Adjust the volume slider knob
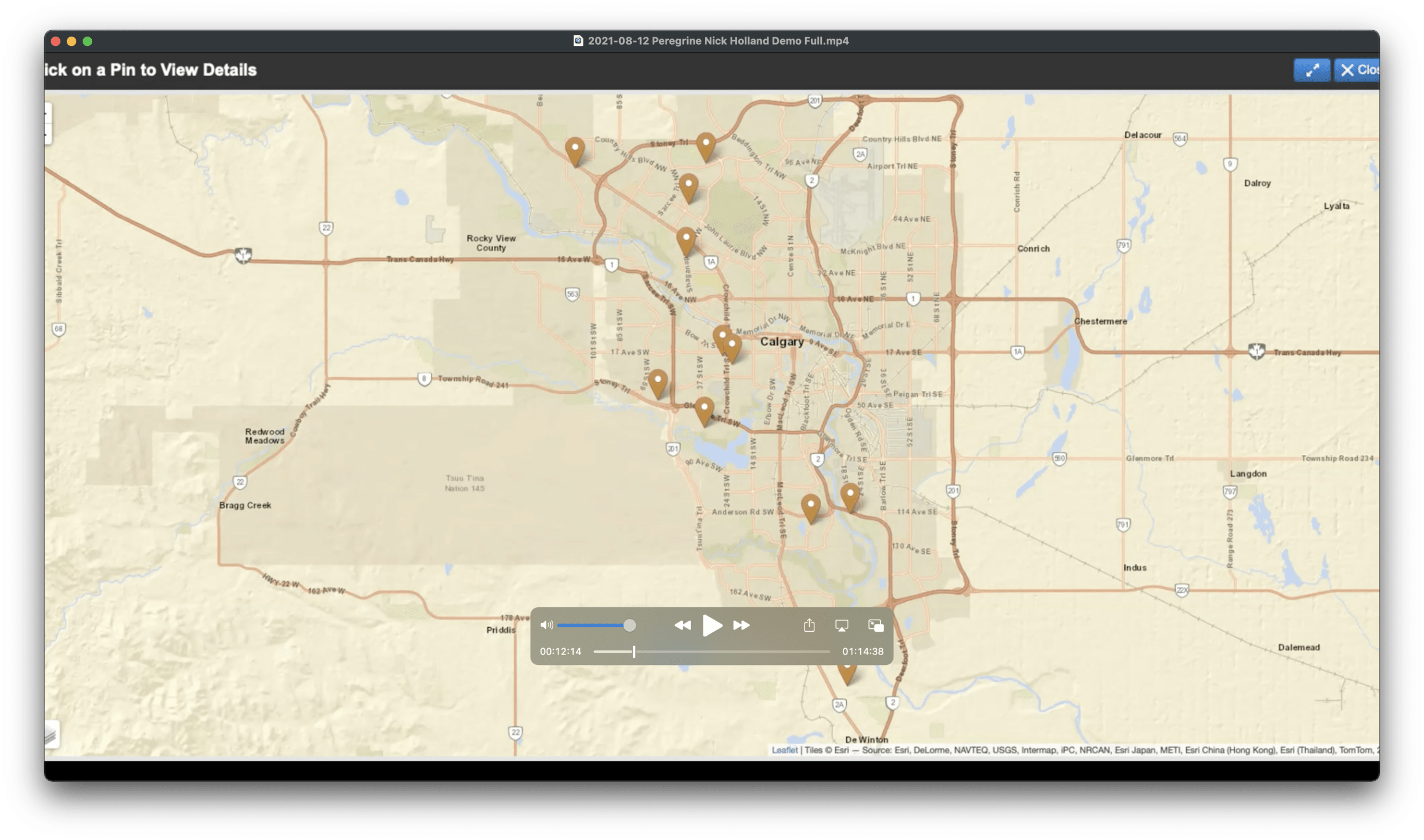This screenshot has height=840, width=1424. tap(629, 625)
